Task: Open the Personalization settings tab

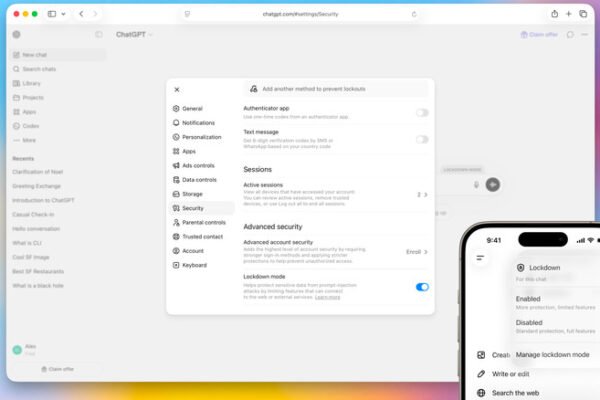Action: coord(197,137)
